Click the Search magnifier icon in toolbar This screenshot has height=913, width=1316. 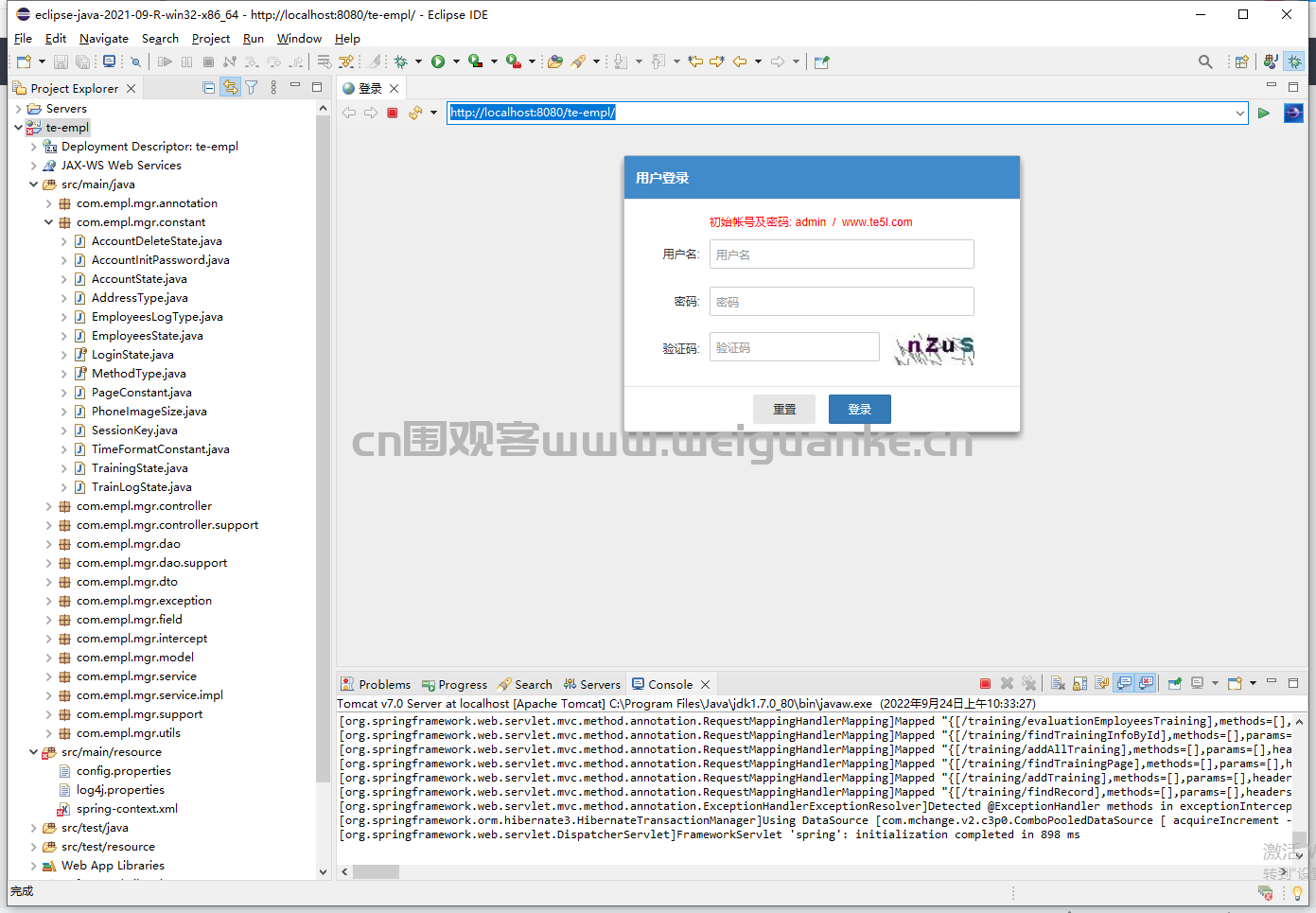tap(1205, 61)
